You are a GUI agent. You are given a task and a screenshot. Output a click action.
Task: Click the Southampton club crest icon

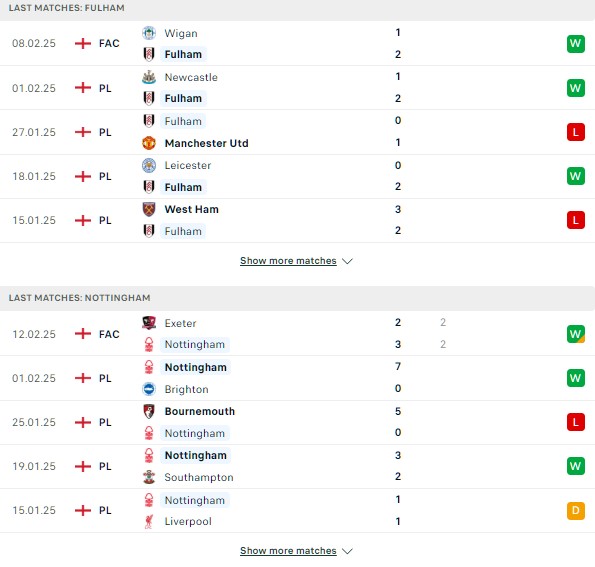[x=149, y=477]
